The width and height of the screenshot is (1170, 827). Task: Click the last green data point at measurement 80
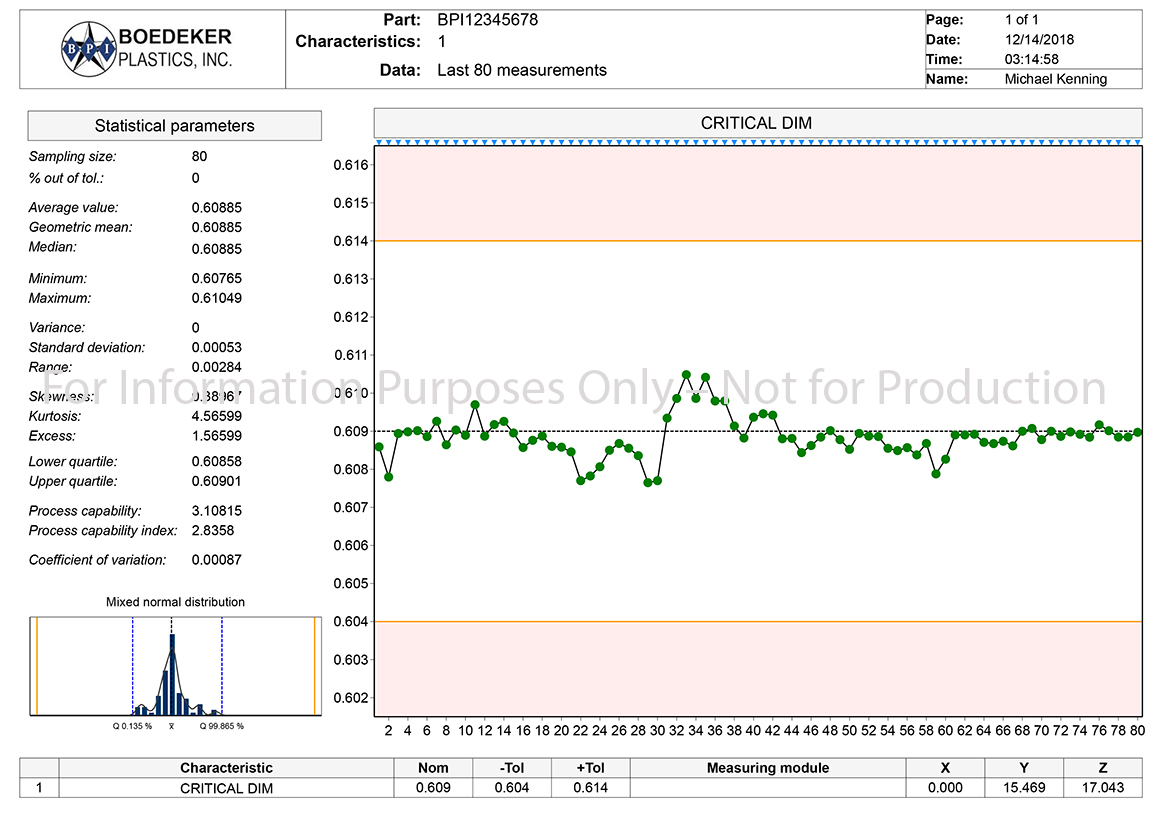click(1138, 433)
